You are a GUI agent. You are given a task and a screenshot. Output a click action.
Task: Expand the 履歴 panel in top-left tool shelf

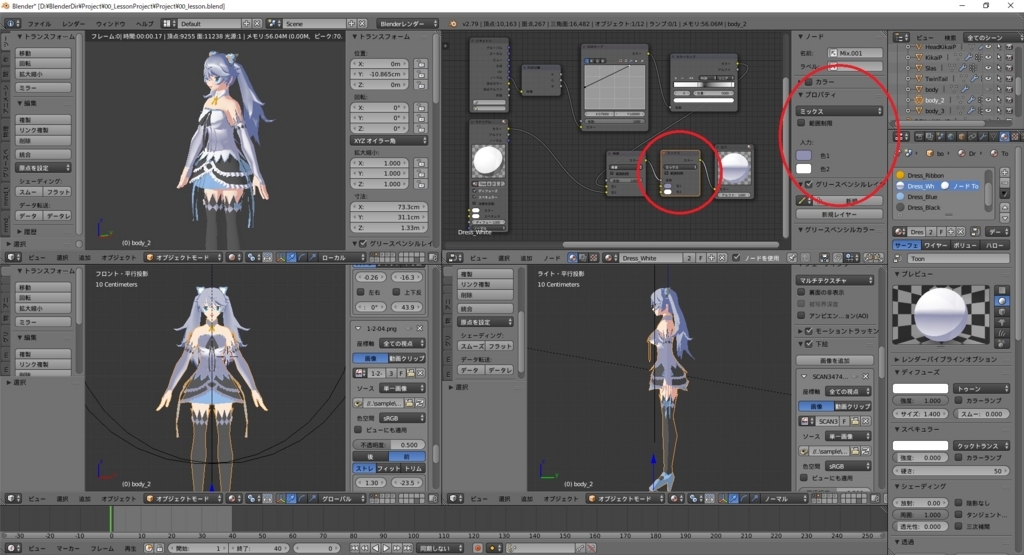pos(29,232)
